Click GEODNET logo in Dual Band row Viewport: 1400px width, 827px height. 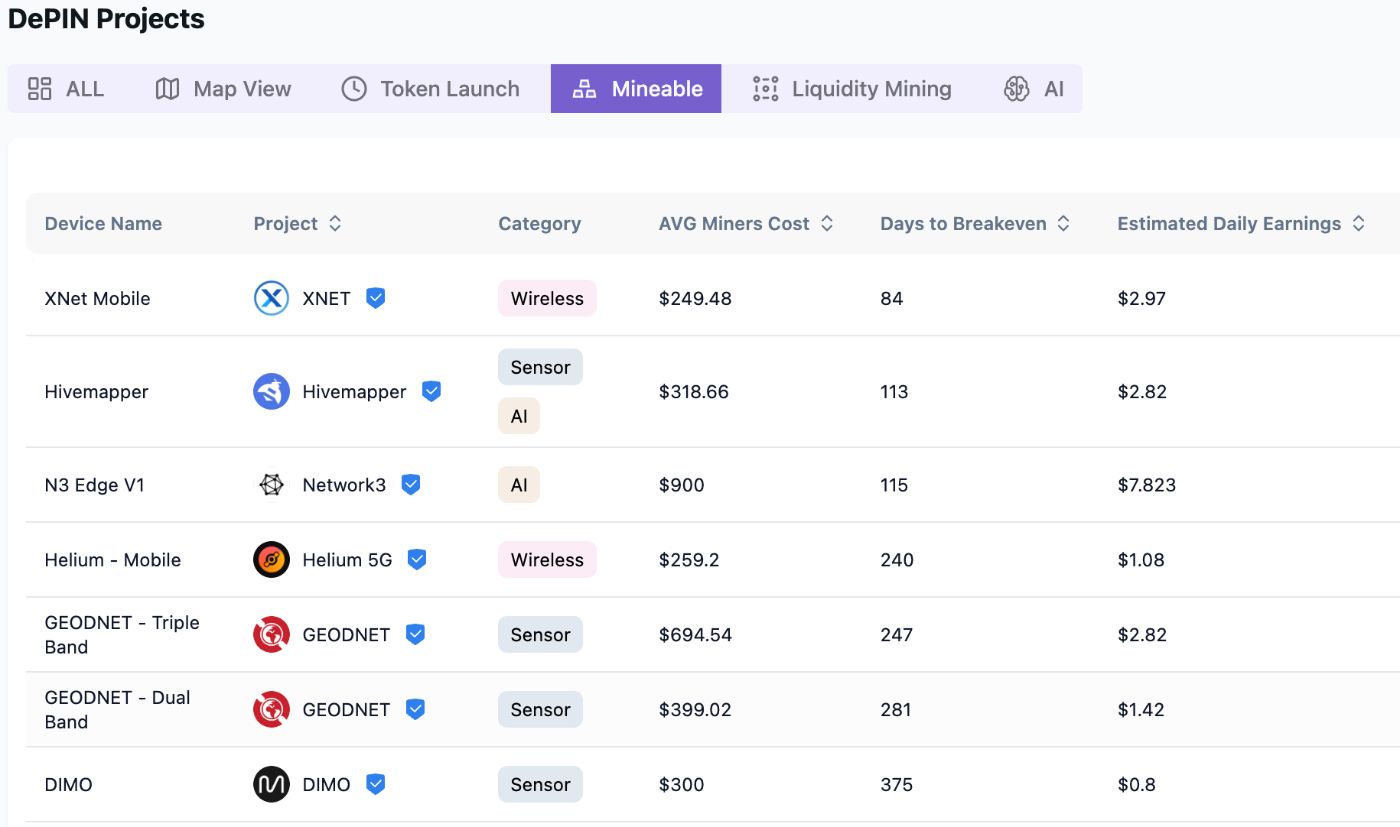(x=271, y=709)
